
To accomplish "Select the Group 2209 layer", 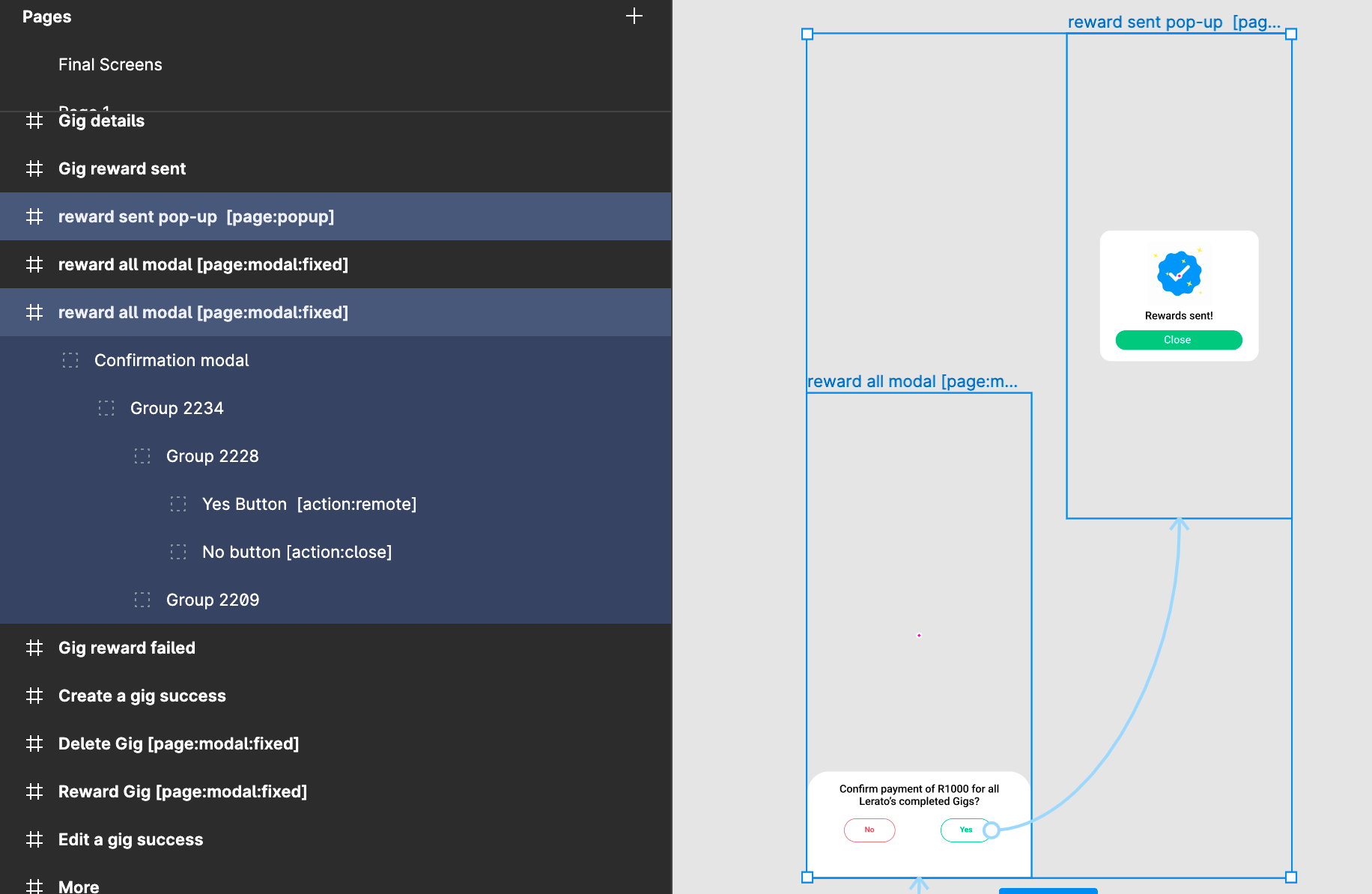I will click(336, 600).
